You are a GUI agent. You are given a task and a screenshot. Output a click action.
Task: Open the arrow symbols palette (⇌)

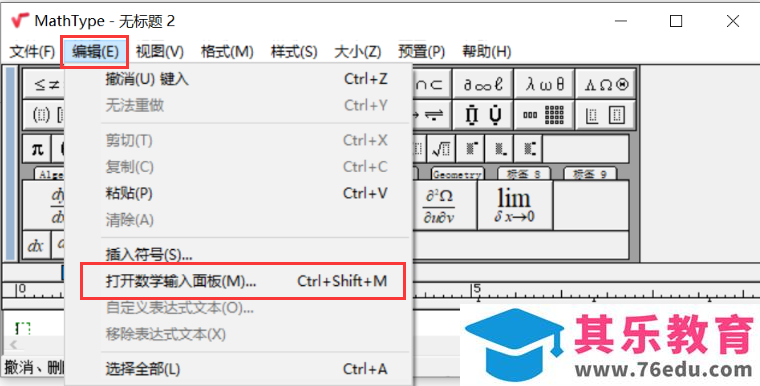coord(431,115)
